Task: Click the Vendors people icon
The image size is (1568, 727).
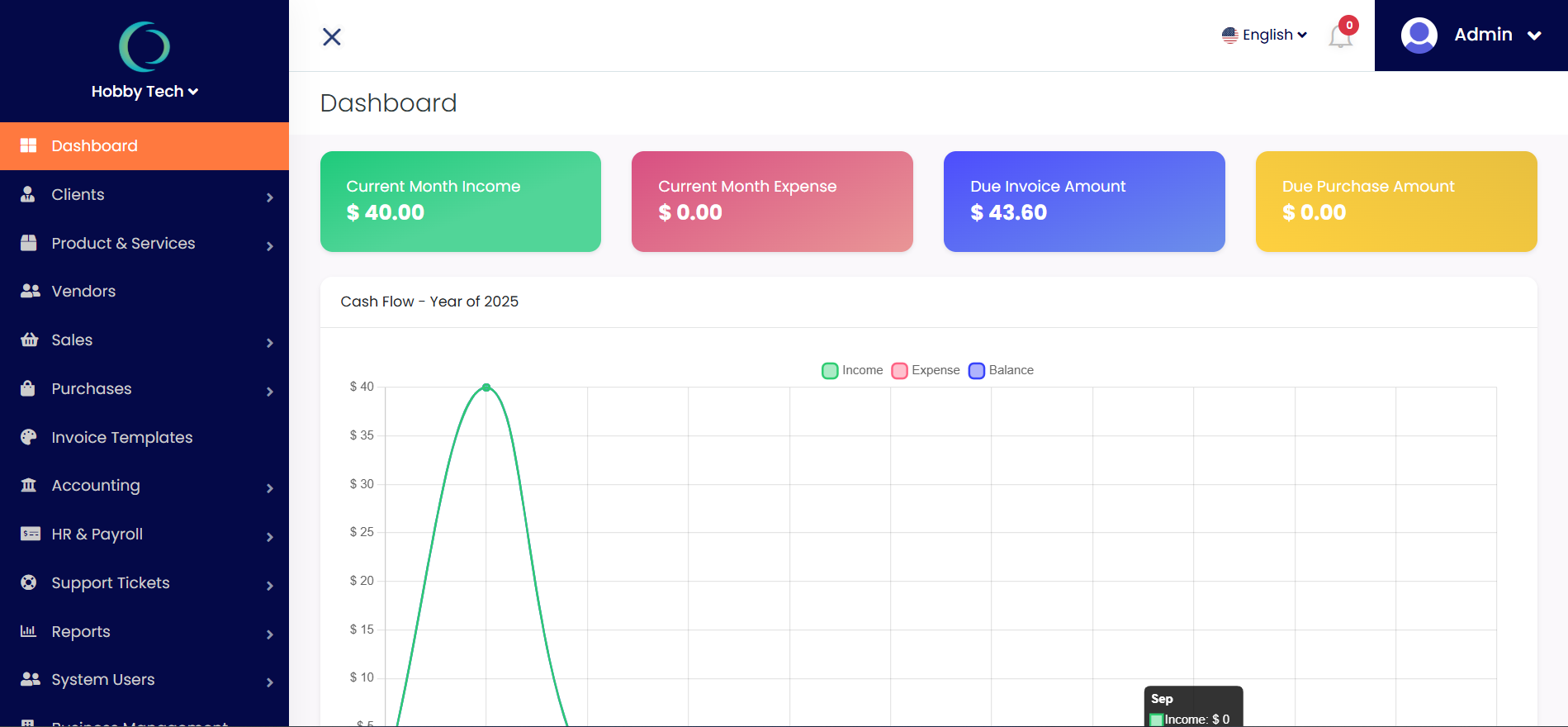Action: click(x=30, y=291)
